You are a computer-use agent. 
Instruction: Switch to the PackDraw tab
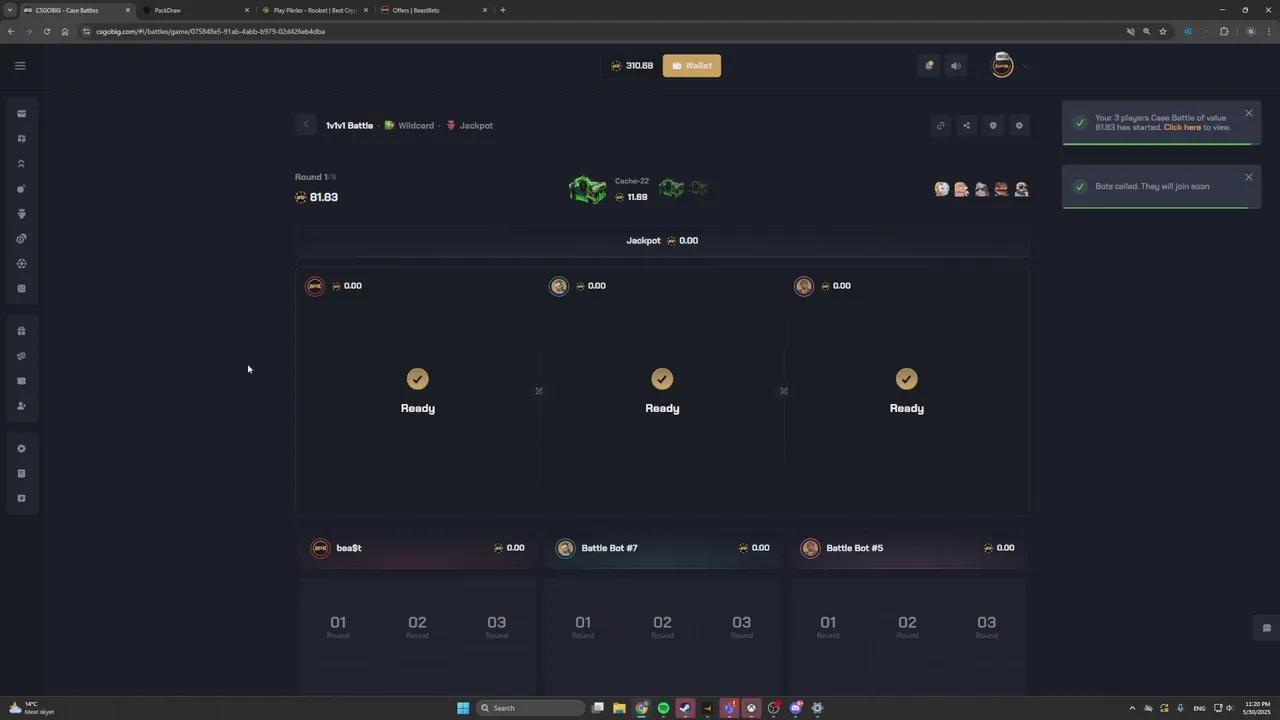pyautogui.click(x=197, y=10)
